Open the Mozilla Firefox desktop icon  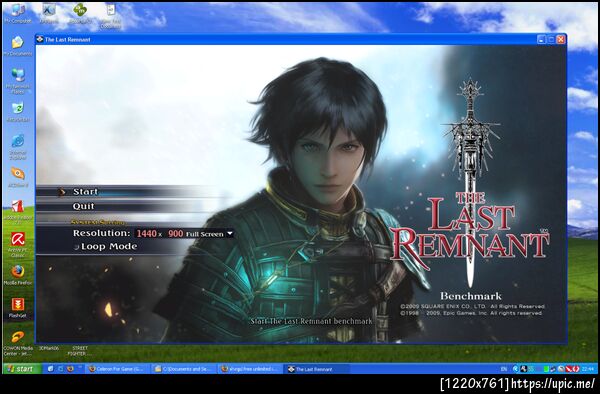[x=18, y=271]
